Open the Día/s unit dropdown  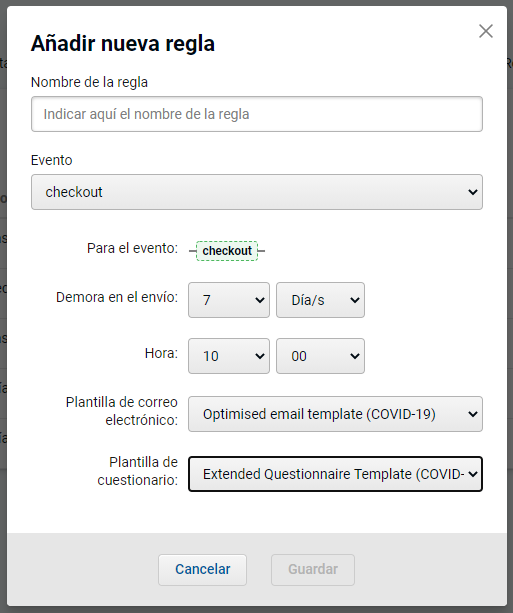pos(320,300)
